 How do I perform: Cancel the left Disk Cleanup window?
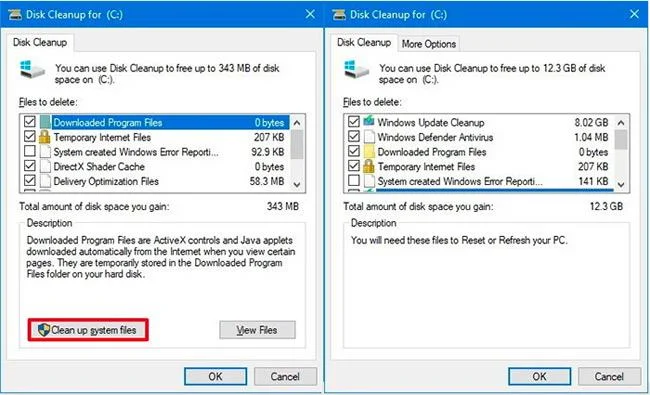[x=285, y=376]
